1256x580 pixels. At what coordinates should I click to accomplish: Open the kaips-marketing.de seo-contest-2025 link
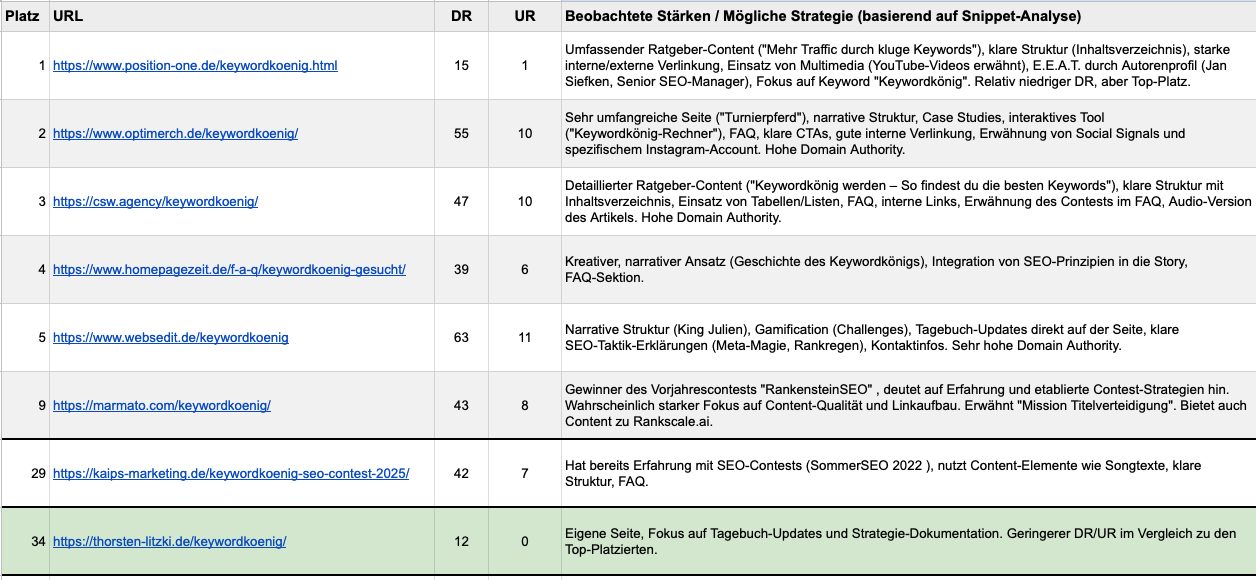[x=231, y=474]
